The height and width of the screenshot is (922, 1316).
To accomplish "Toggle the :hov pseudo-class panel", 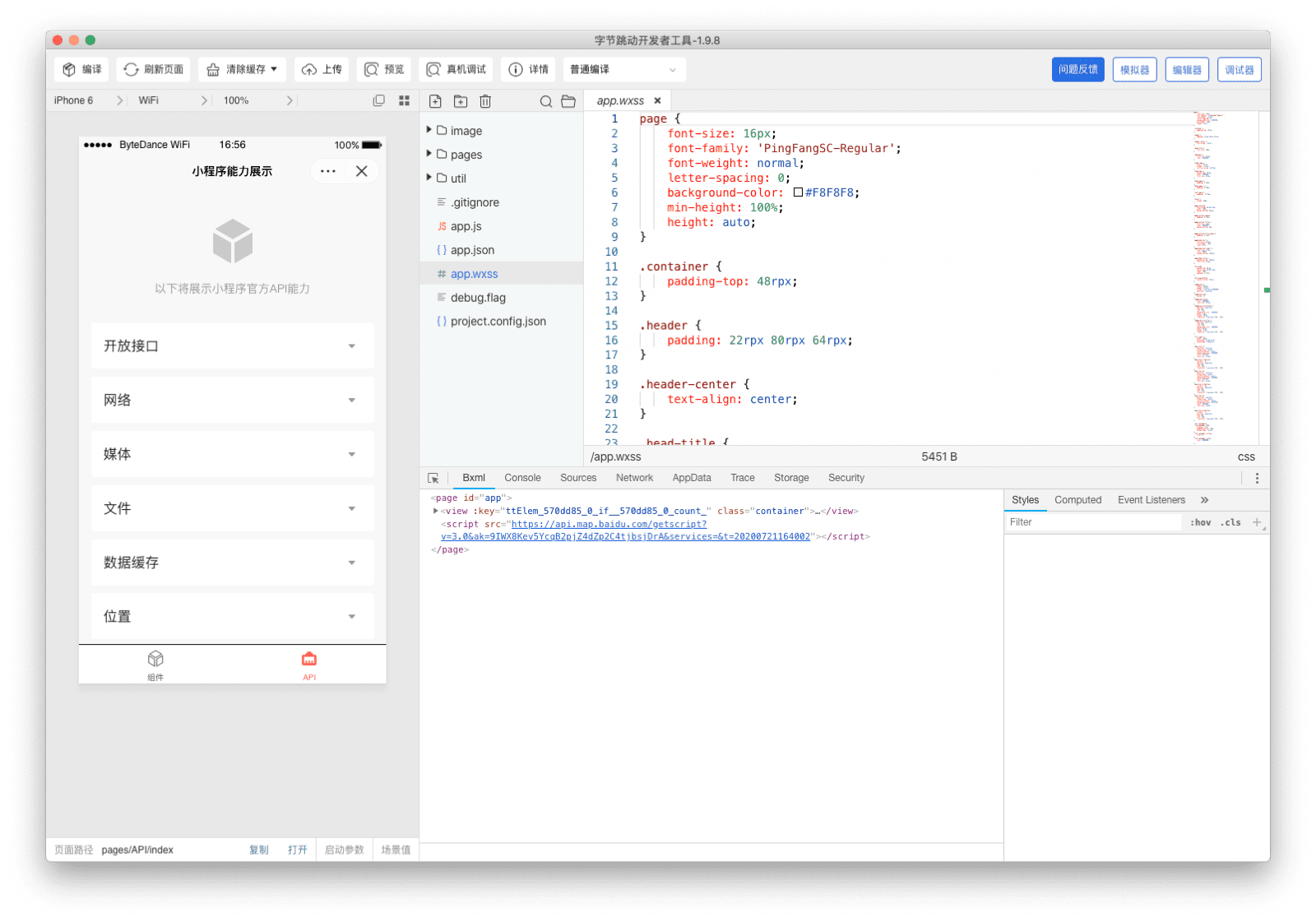I will [1200, 521].
